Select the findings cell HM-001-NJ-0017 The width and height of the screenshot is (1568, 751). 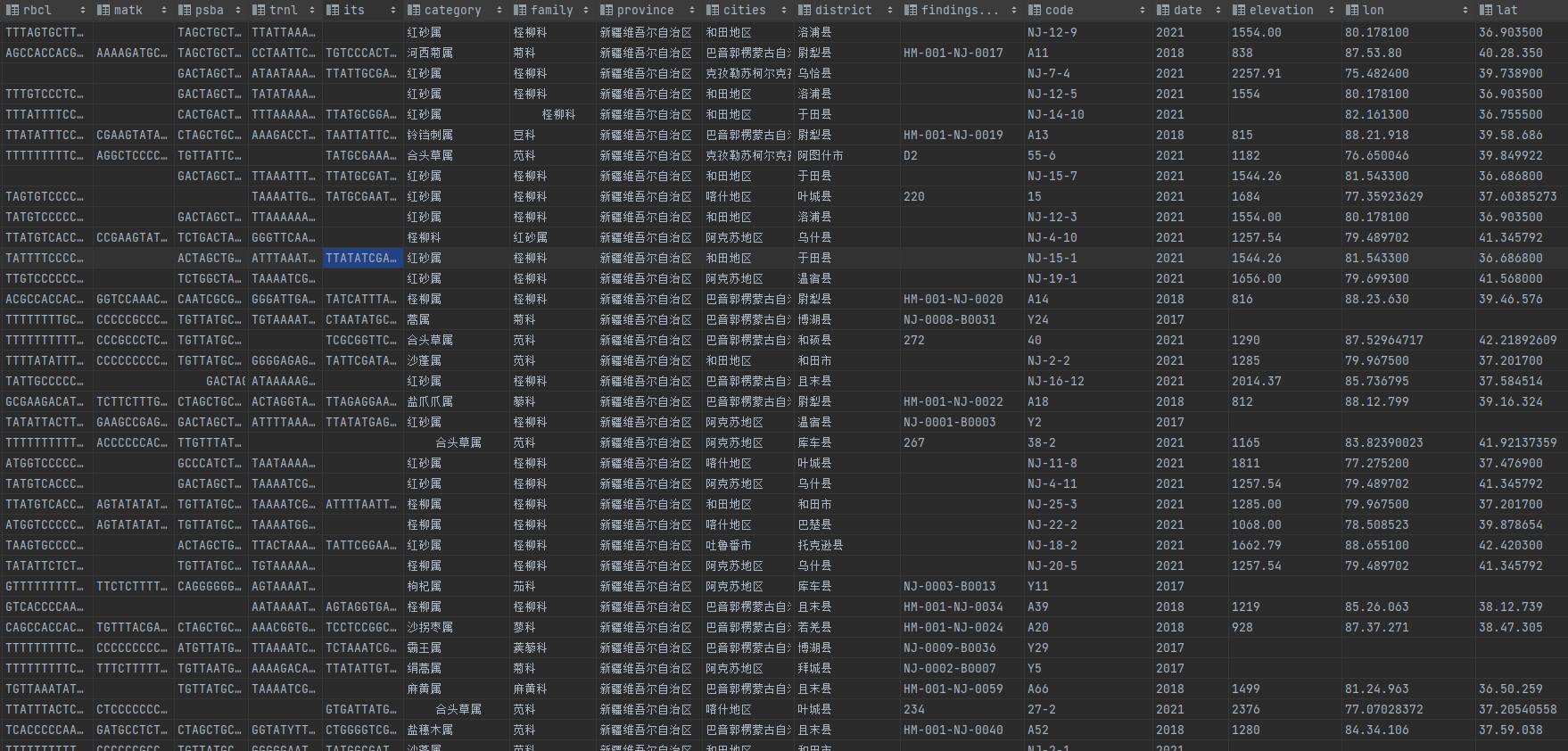coord(953,53)
